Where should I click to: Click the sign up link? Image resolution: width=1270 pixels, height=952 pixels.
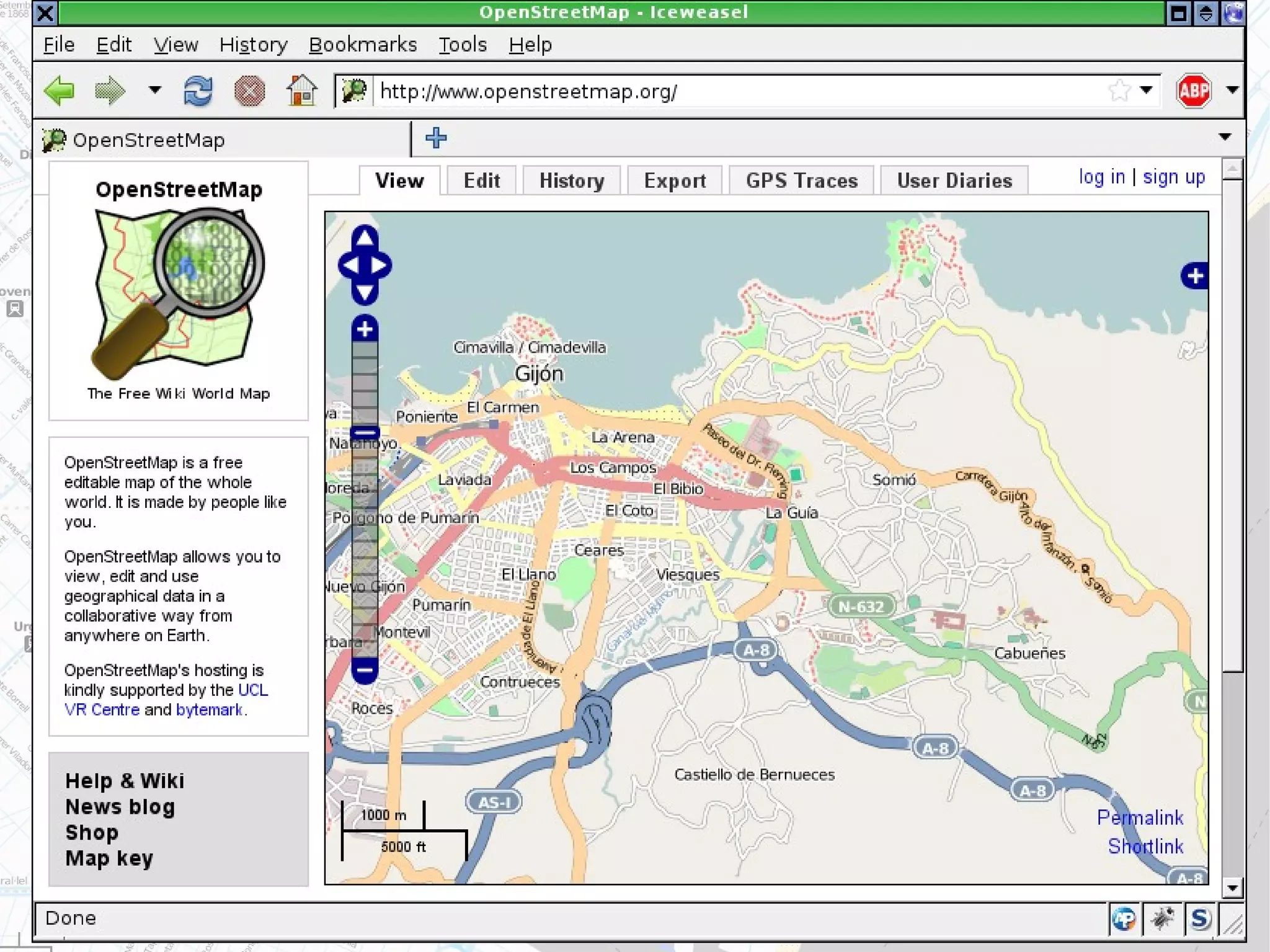point(1173,177)
